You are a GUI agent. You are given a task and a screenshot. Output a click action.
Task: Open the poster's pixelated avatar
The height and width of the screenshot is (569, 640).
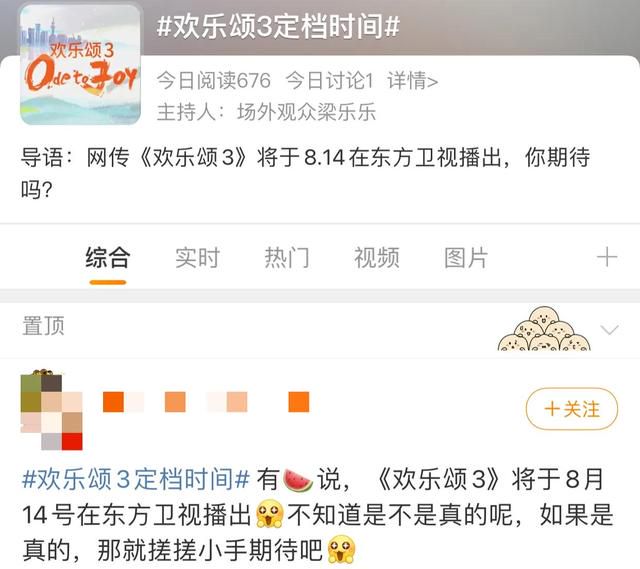pyautogui.click(x=51, y=410)
